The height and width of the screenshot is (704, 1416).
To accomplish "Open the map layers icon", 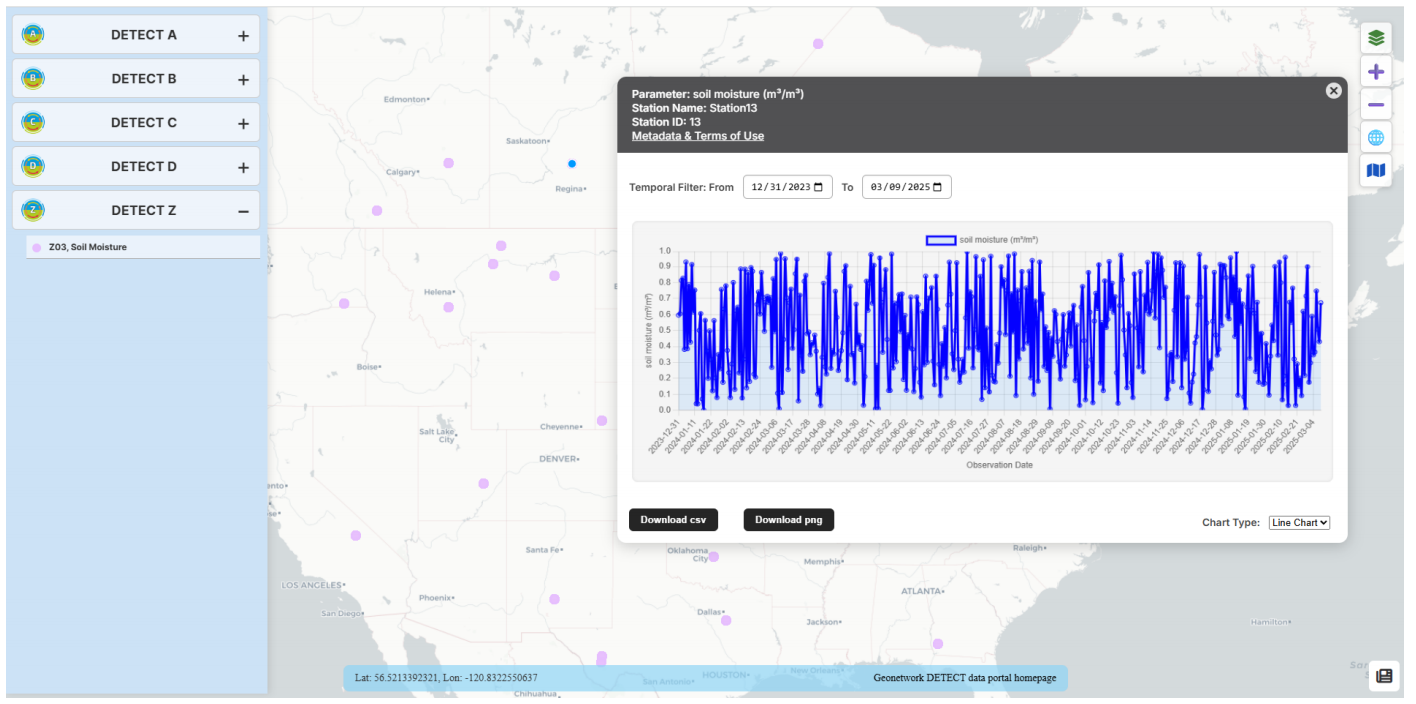I will 1376,38.
